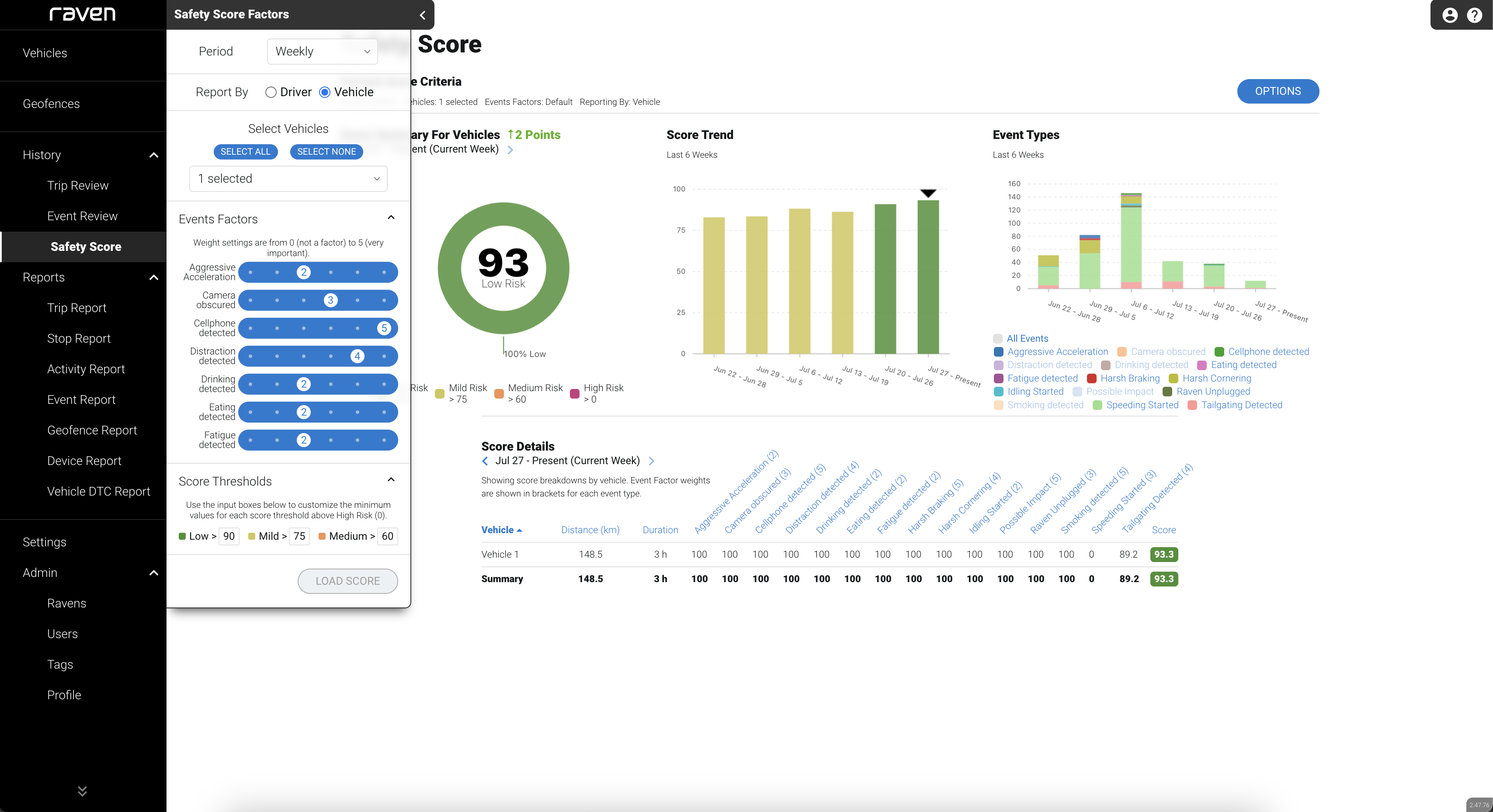Open Event Review in sidebar
Screen dimensions: 1493x812
pyautogui.click(x=82, y=216)
